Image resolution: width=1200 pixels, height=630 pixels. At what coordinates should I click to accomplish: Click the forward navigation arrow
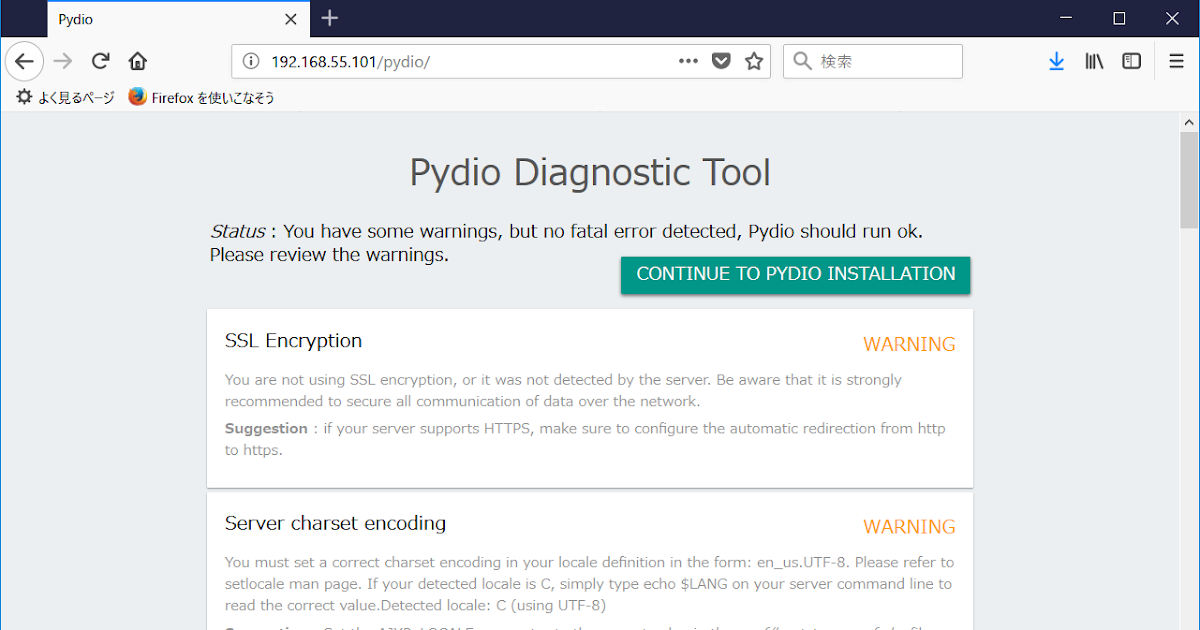62,61
